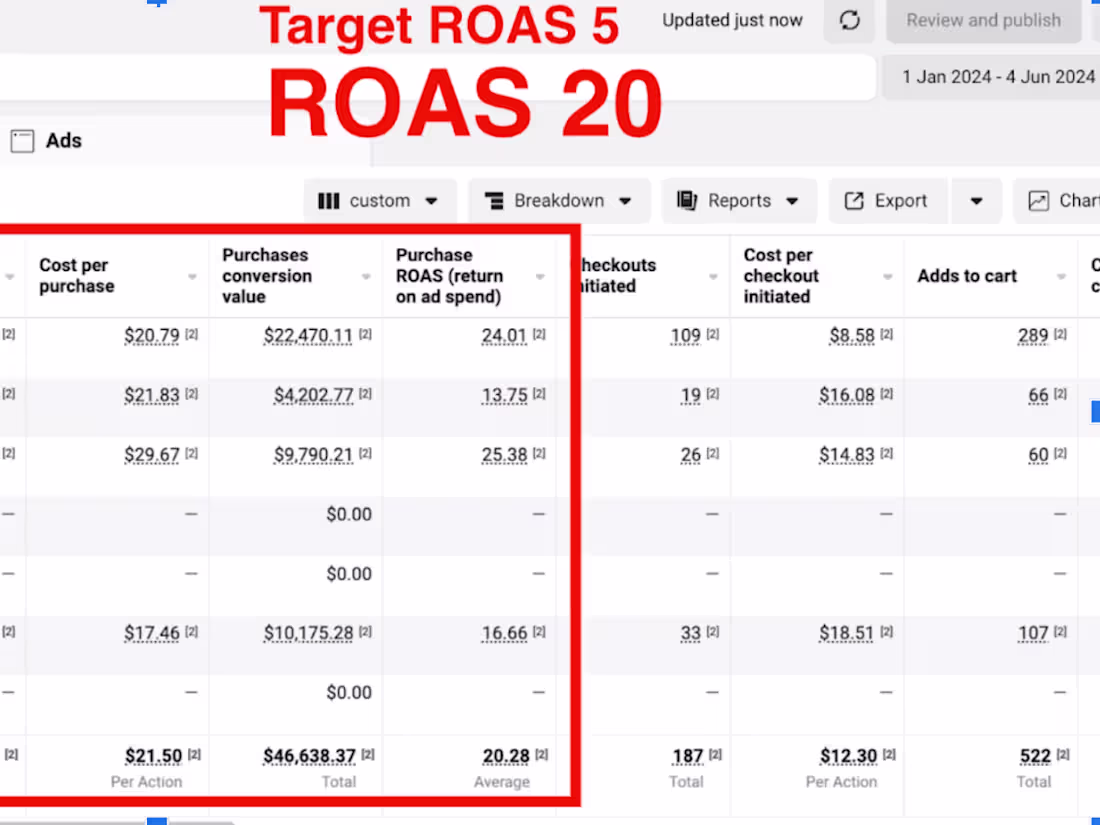Click the Export button
The image size is (1100, 825).
click(x=887, y=200)
